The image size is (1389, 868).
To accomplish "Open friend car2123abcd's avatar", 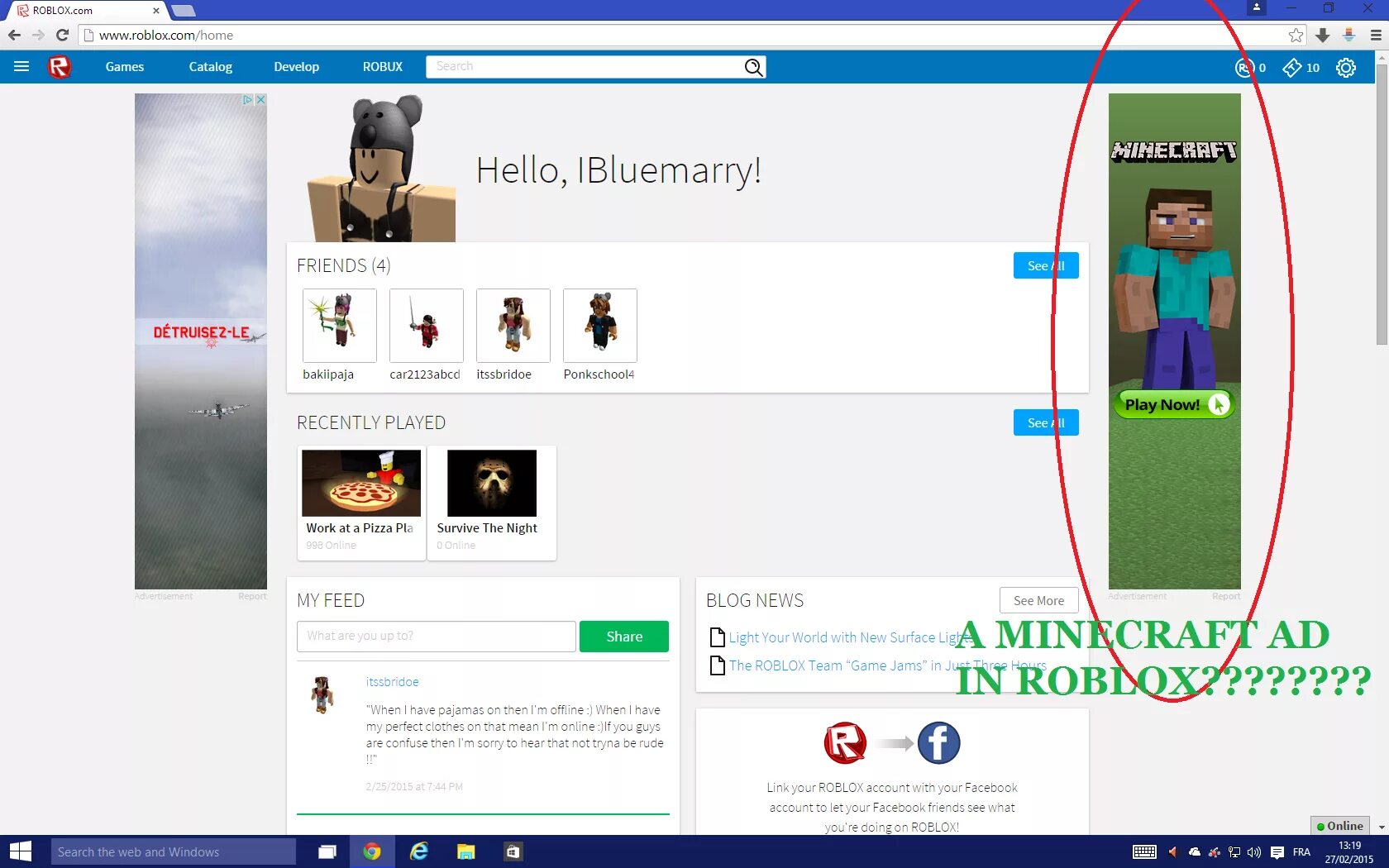I will [427, 325].
